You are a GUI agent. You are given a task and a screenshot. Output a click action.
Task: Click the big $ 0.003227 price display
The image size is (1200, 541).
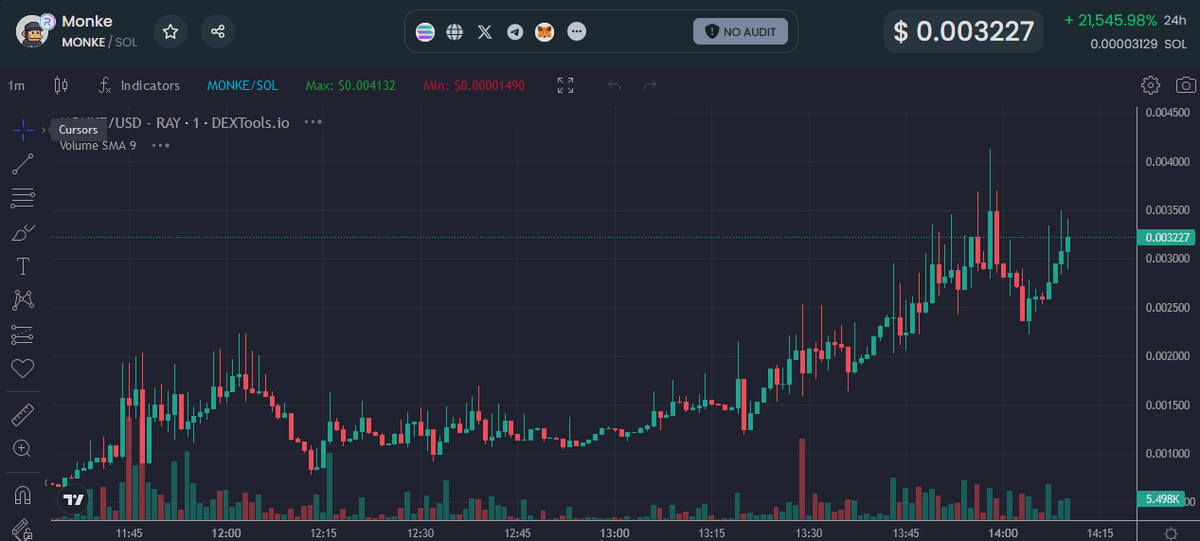pyautogui.click(x=963, y=32)
